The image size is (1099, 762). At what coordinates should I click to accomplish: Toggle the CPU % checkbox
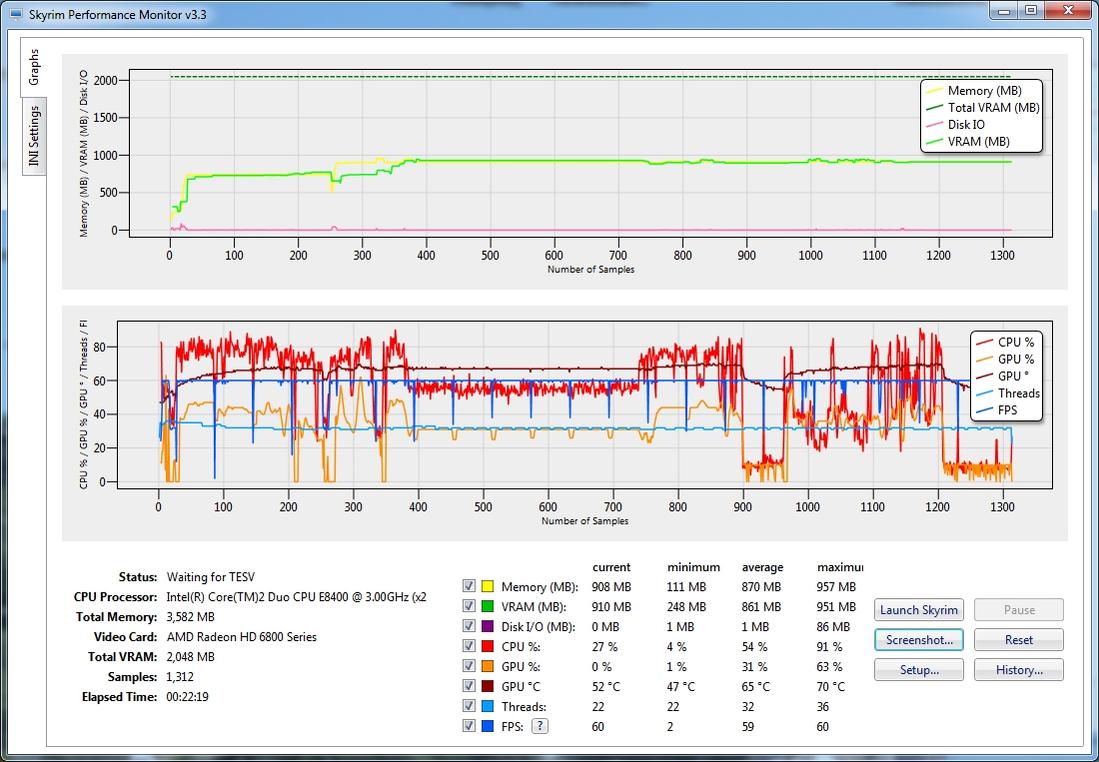469,647
